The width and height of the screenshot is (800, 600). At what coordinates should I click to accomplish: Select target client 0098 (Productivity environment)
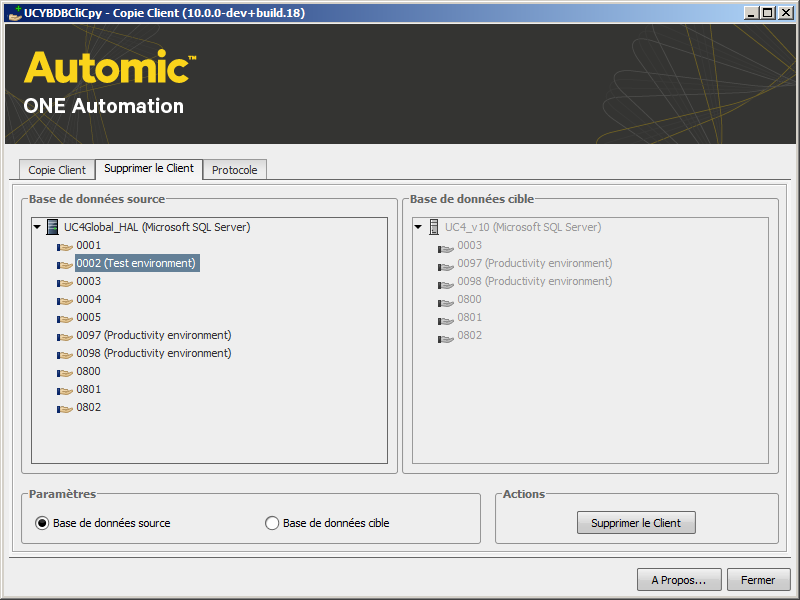[535, 281]
